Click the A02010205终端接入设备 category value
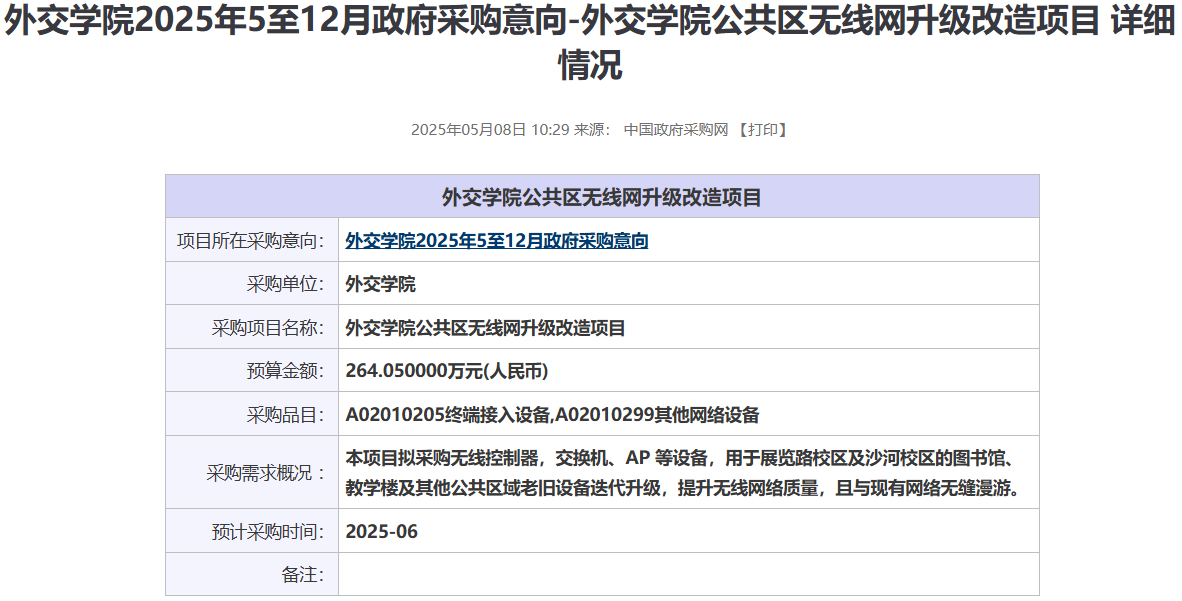The width and height of the screenshot is (1182, 601). pos(448,414)
